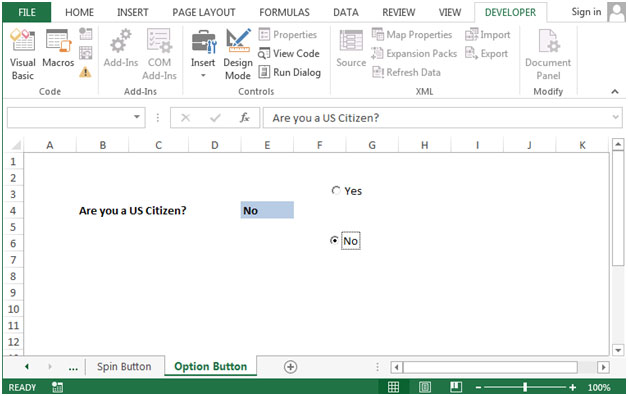
Task: Switch to Page Layout view
Action: [425, 387]
